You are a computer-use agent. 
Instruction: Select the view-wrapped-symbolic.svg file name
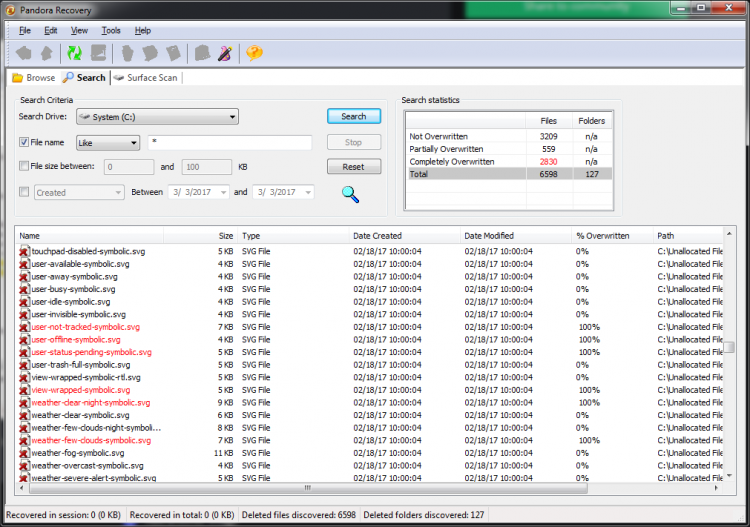pos(81,390)
